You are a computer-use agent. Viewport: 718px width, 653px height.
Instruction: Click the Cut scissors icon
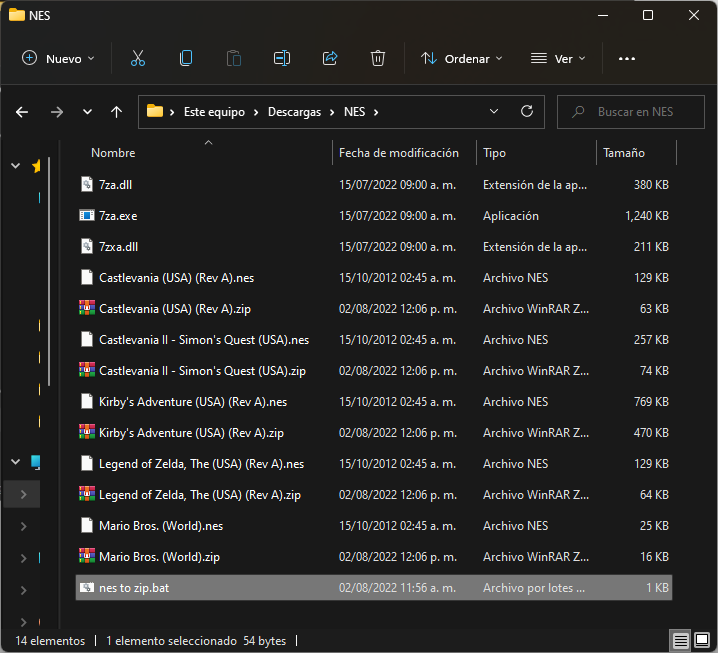click(137, 59)
